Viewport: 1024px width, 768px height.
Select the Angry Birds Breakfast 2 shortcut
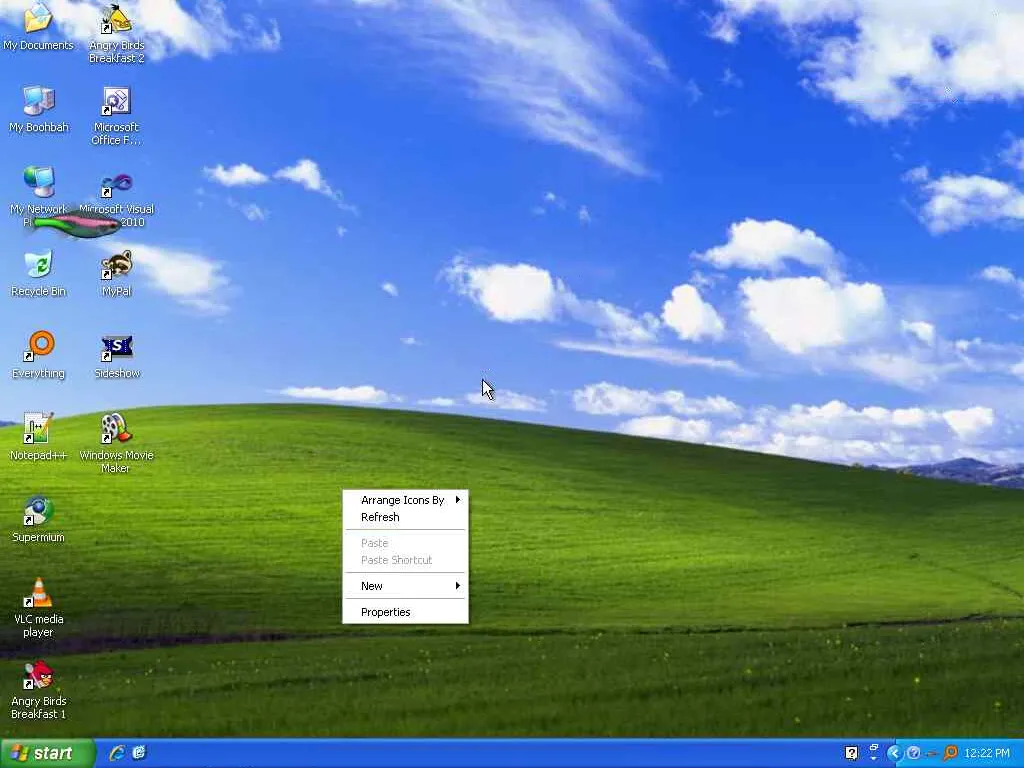point(116,33)
